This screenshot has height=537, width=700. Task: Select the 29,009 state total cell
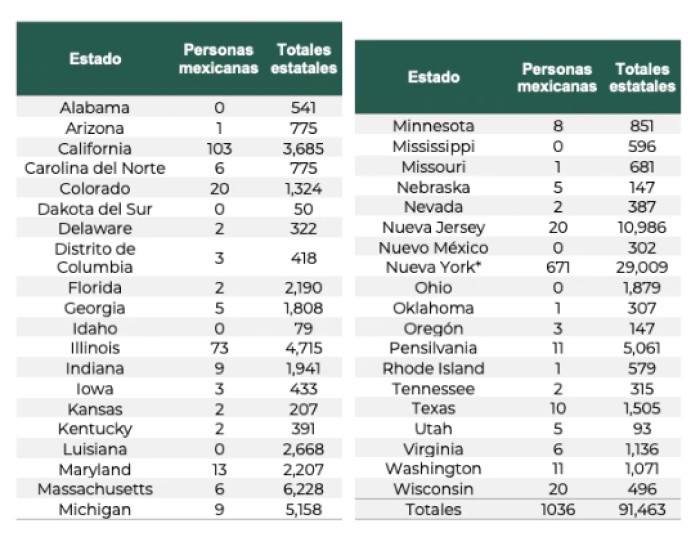[x=642, y=268]
